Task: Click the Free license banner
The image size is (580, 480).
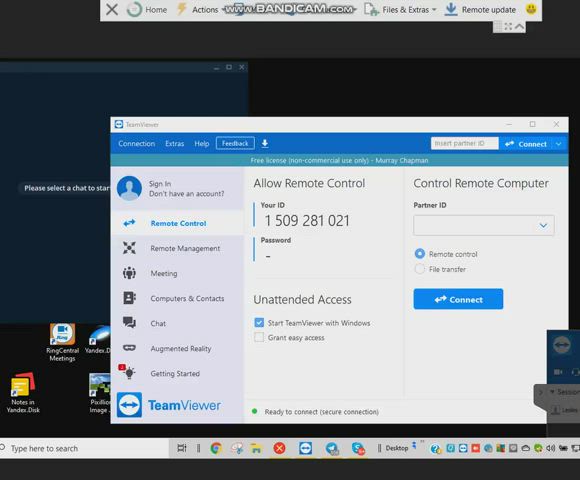Action: pos(339,160)
